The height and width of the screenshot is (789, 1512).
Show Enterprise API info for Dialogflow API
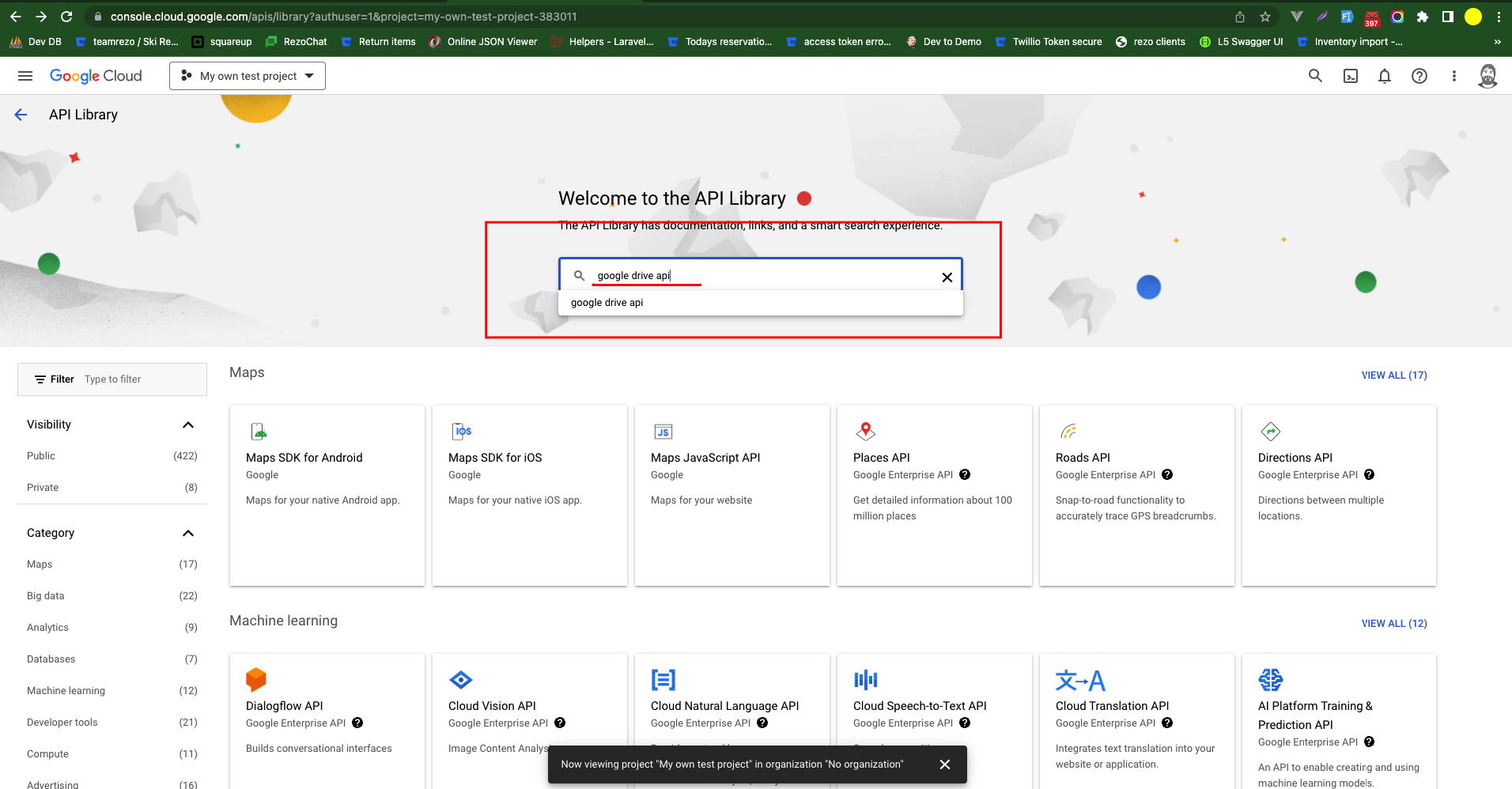[x=357, y=723]
